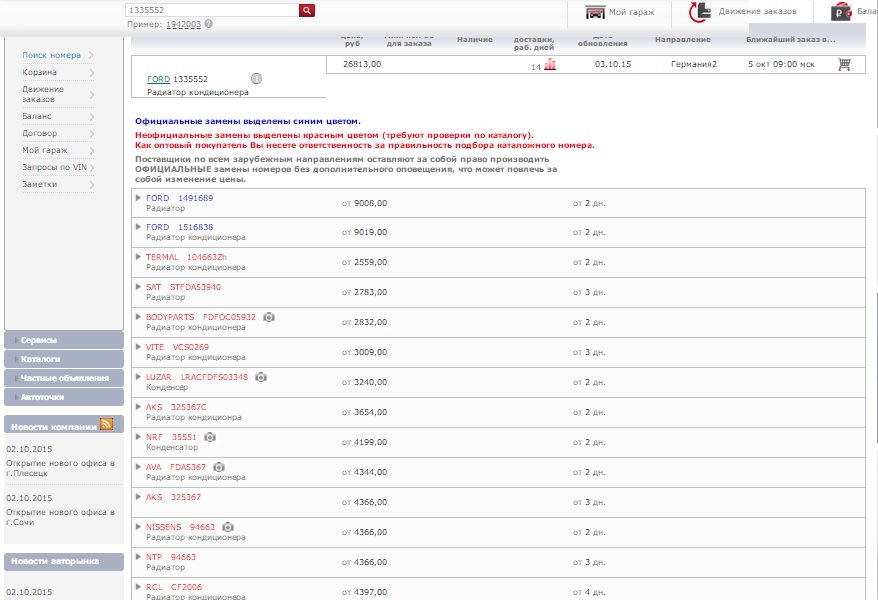Show info icon for FORD 1335552
This screenshot has width=878, height=600.
coord(256,78)
